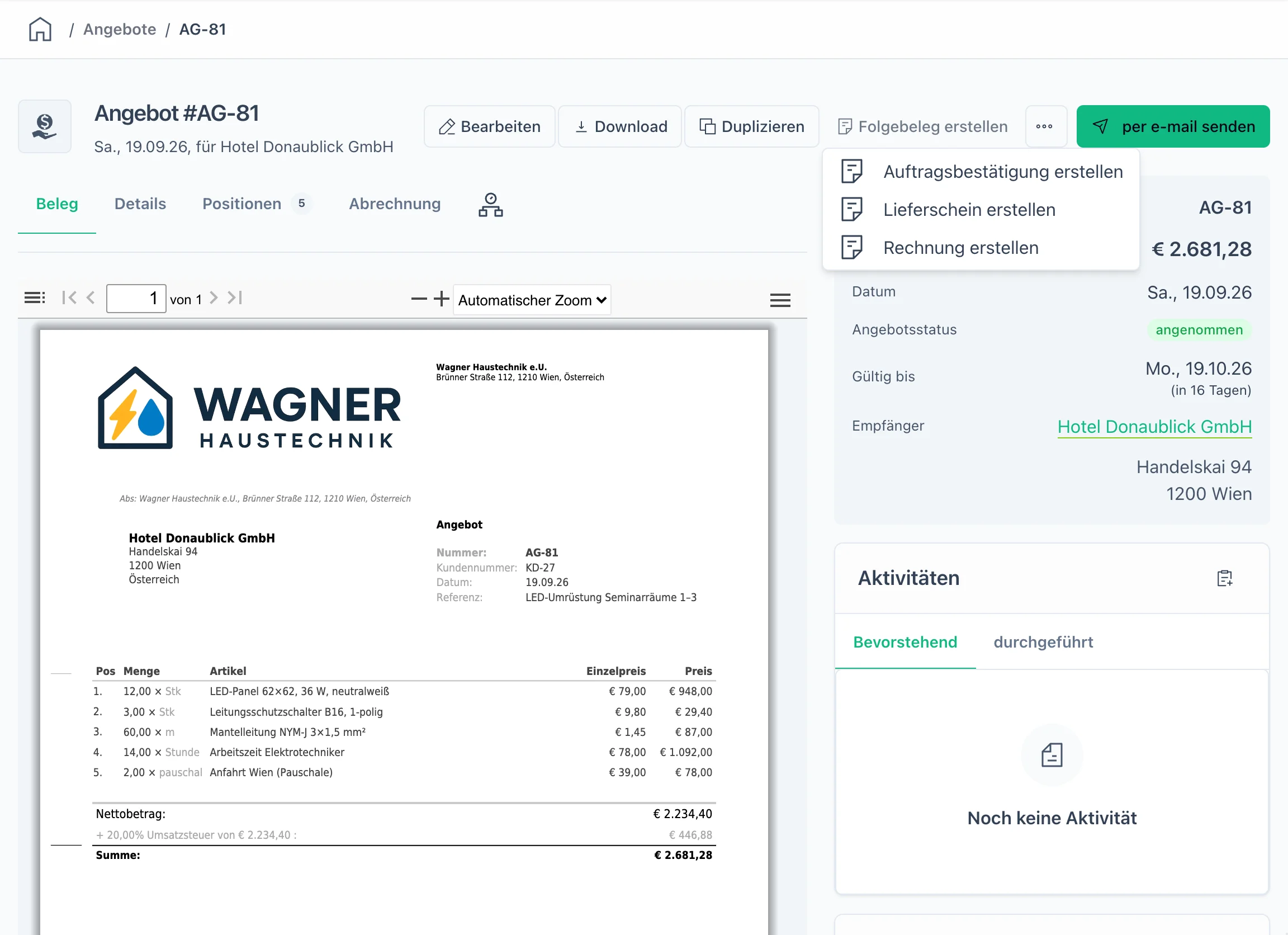1288x935 pixels.
Task: Click the angenommen status badge
Action: 1200,330
